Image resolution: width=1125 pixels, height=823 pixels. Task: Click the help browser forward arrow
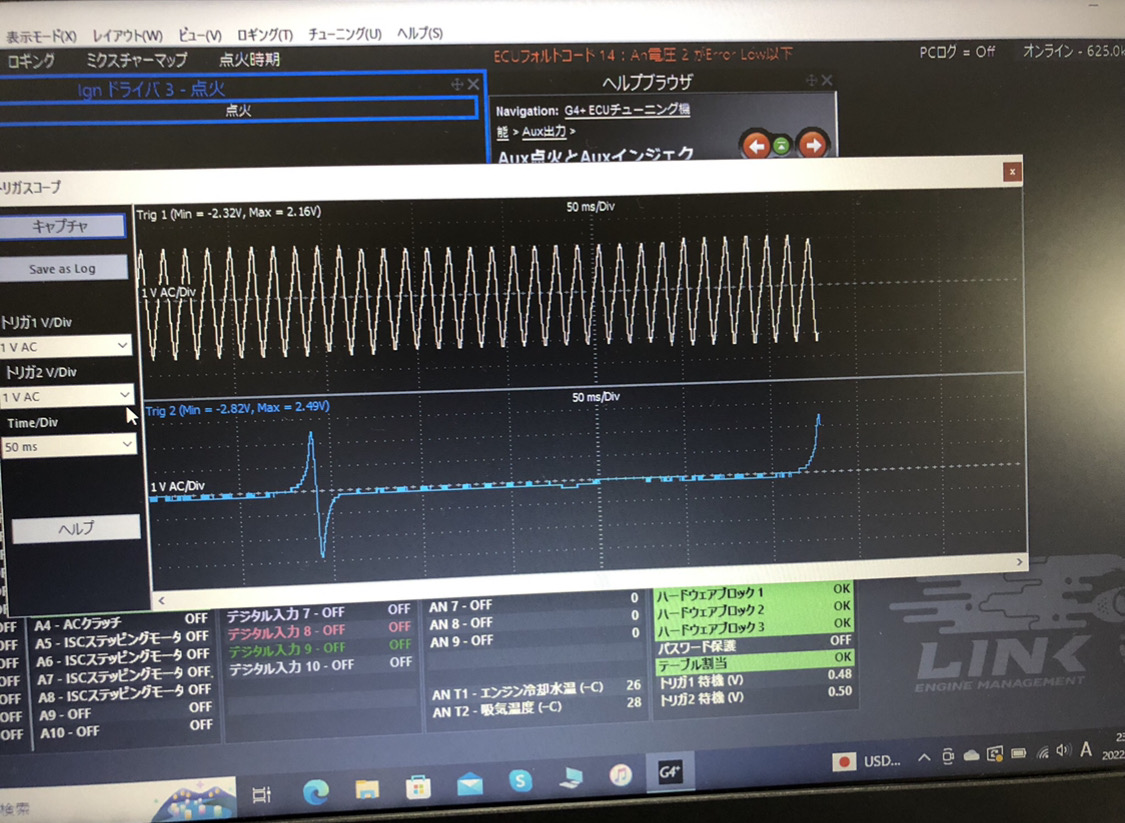pyautogui.click(x=813, y=146)
